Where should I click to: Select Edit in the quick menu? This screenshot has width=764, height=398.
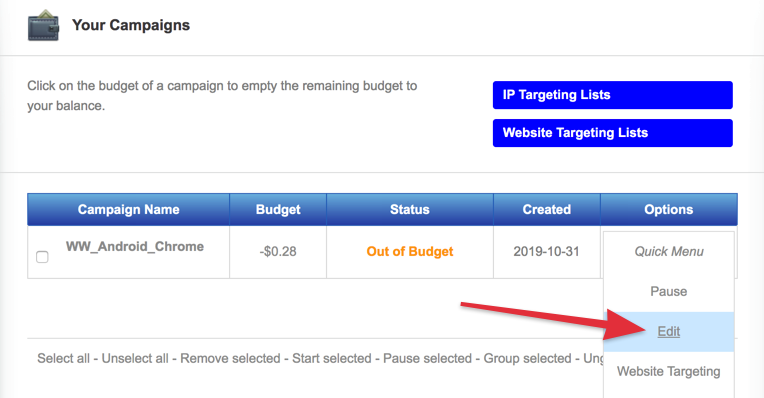pos(668,331)
